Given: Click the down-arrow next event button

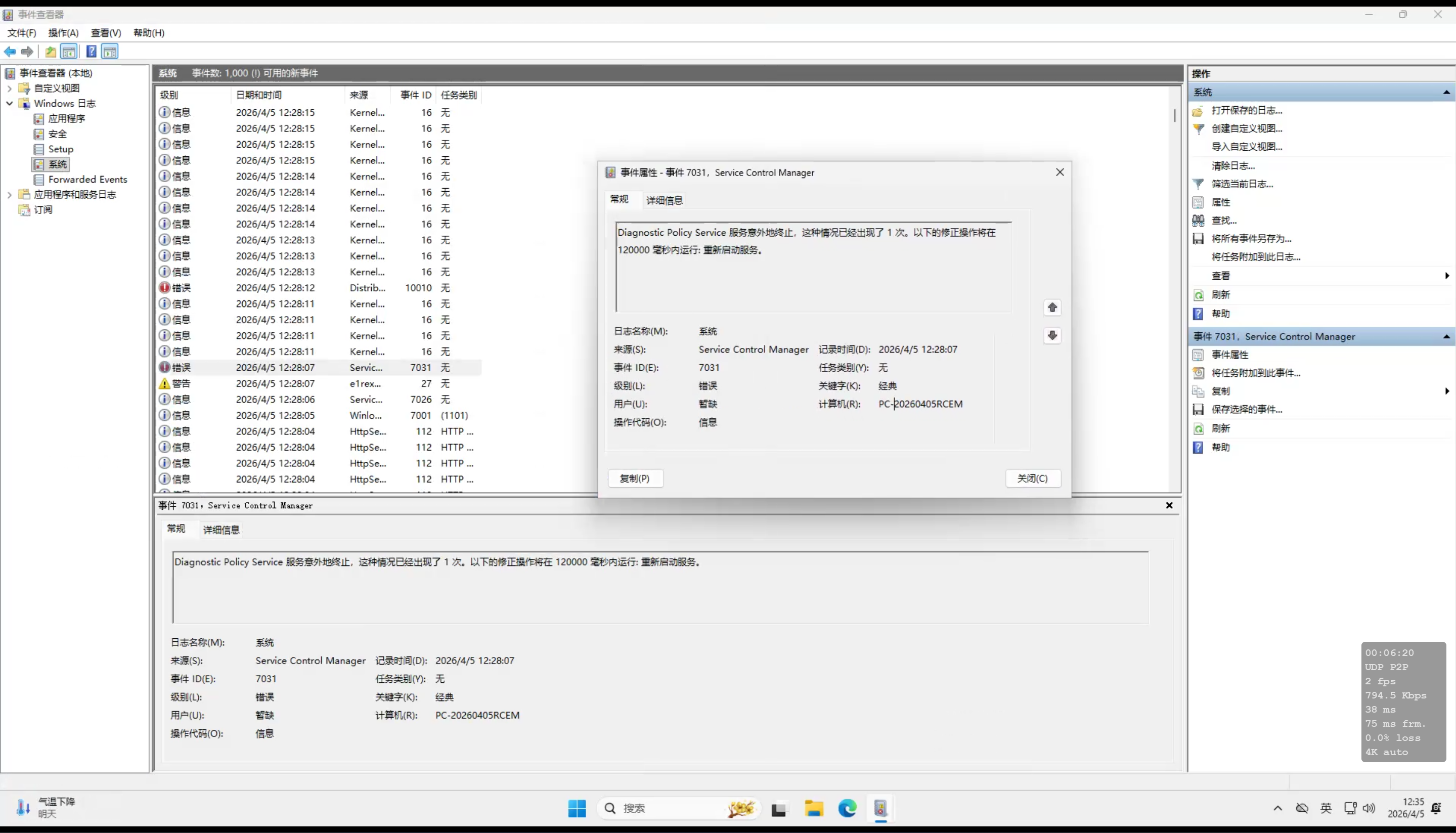Looking at the screenshot, I should [1052, 335].
